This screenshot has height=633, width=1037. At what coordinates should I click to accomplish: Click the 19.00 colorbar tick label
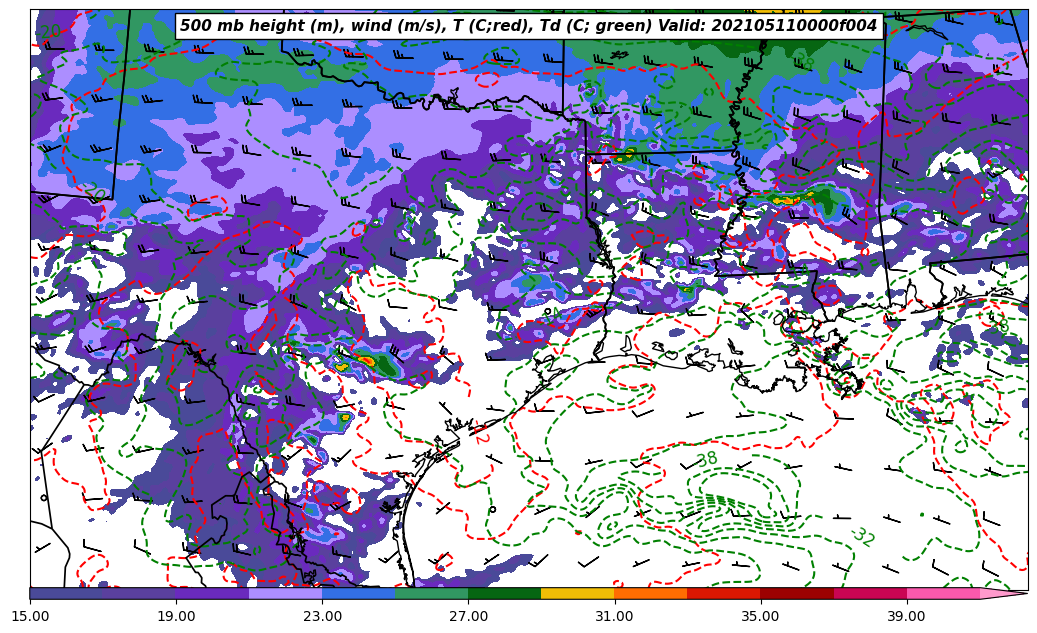[176, 616]
